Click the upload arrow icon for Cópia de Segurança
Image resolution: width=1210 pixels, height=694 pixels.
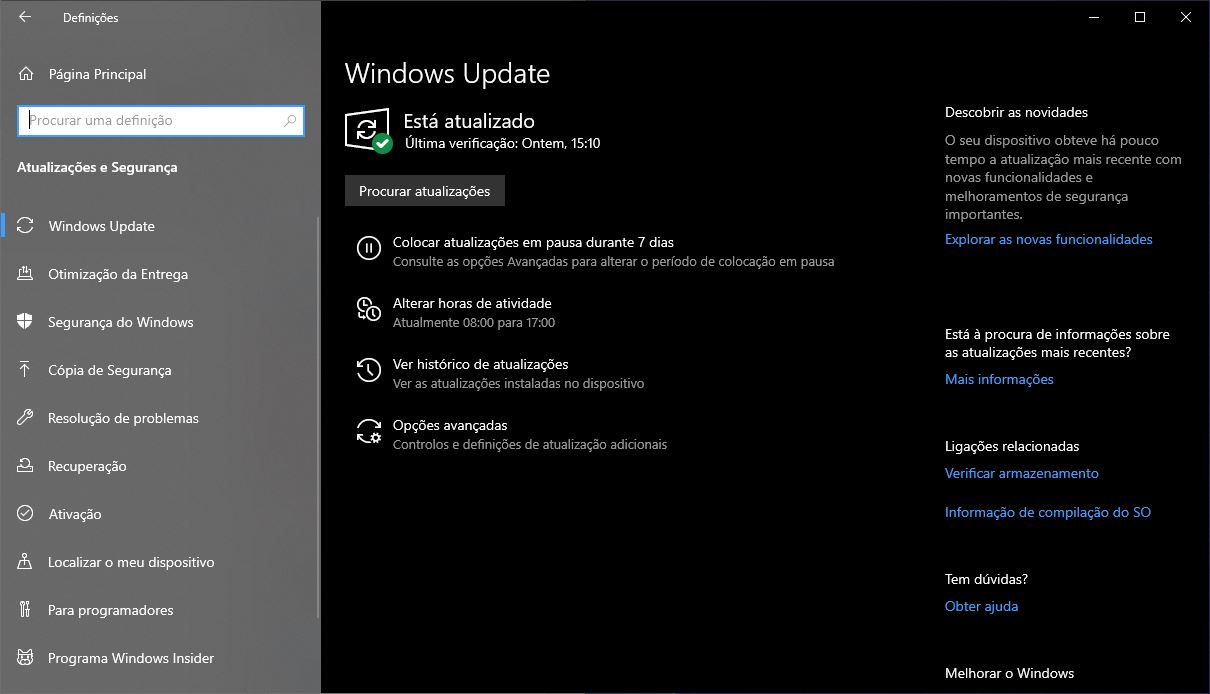click(26, 370)
